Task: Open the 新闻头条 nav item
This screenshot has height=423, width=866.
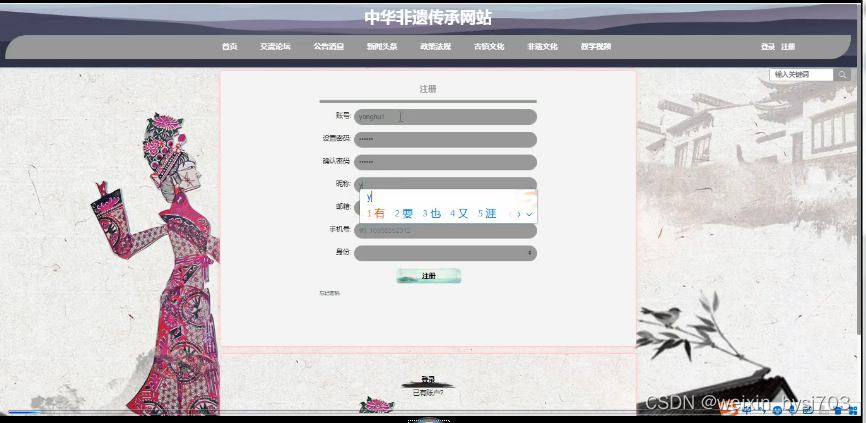Action: [382, 47]
